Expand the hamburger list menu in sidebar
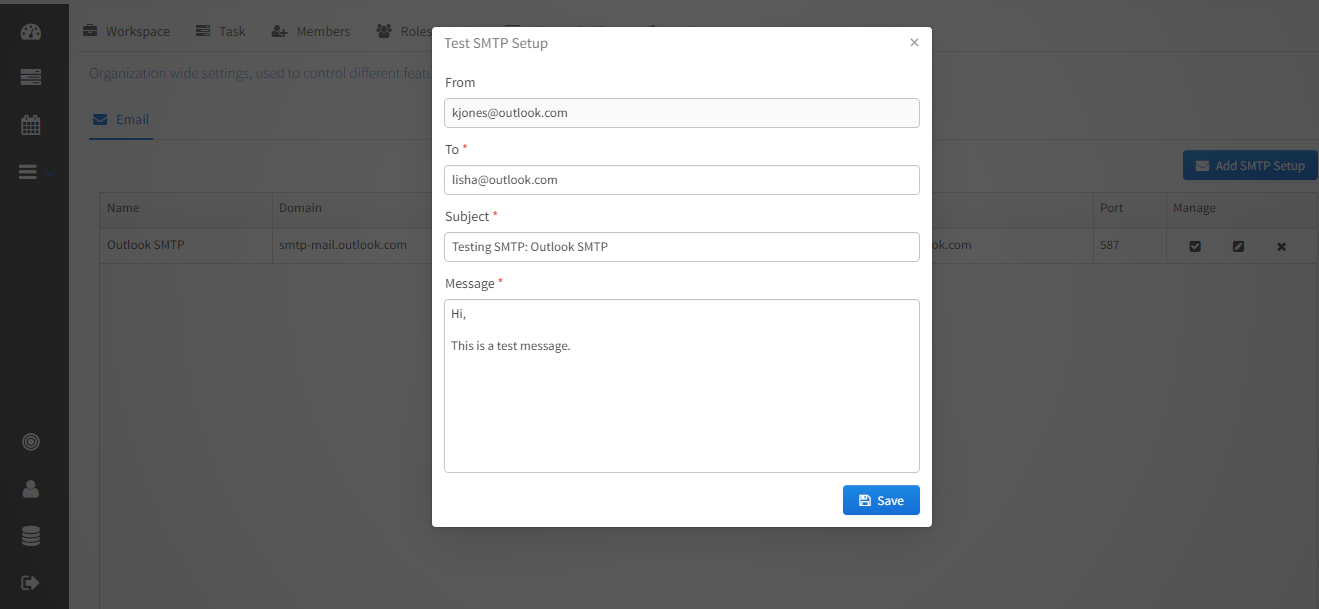The width and height of the screenshot is (1319, 609). click(29, 172)
